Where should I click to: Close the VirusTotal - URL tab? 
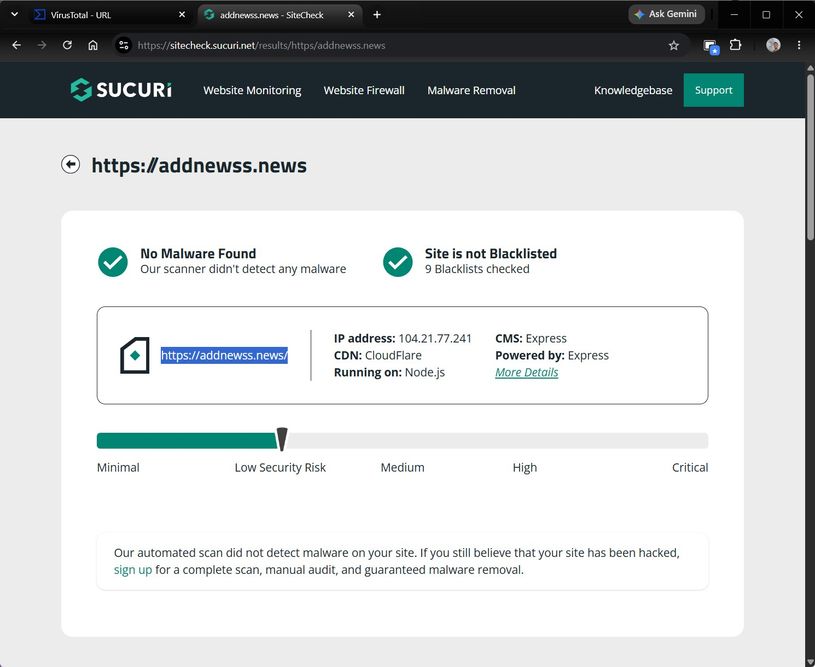[182, 15]
